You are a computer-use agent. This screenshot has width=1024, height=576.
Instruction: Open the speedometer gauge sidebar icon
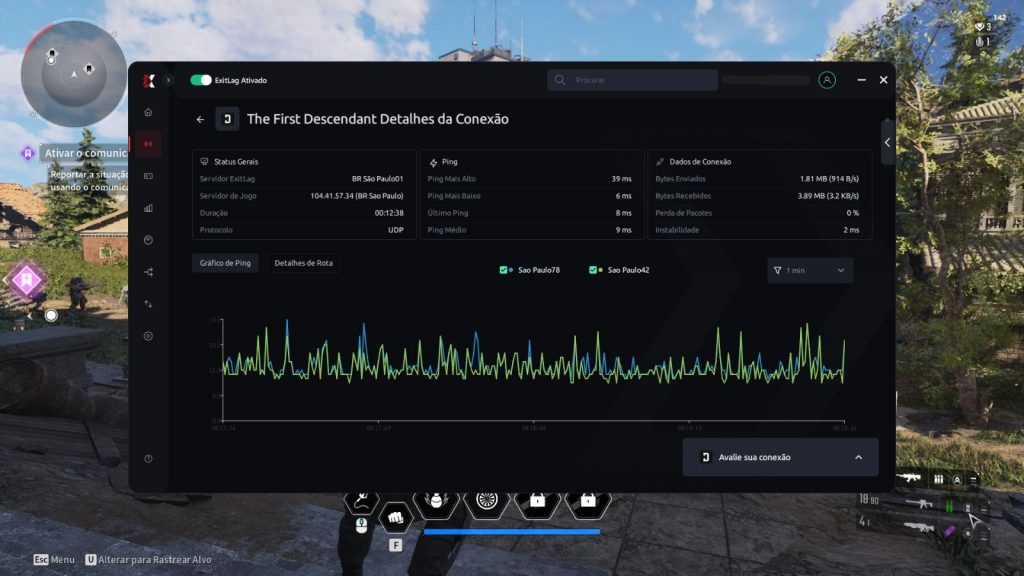coord(148,240)
